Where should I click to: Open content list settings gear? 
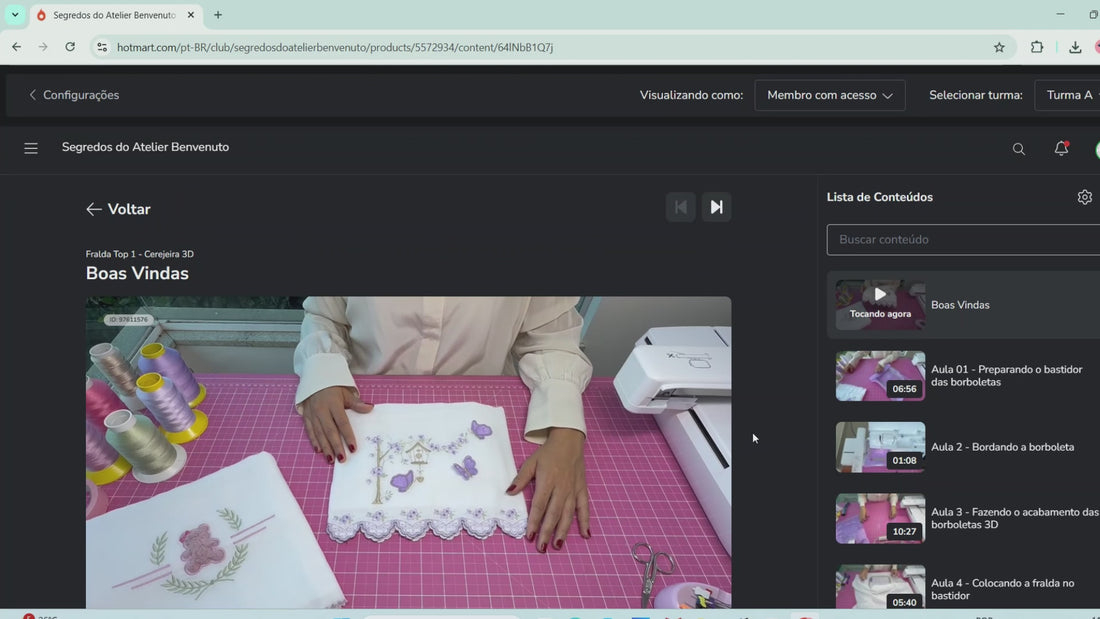coord(1085,197)
